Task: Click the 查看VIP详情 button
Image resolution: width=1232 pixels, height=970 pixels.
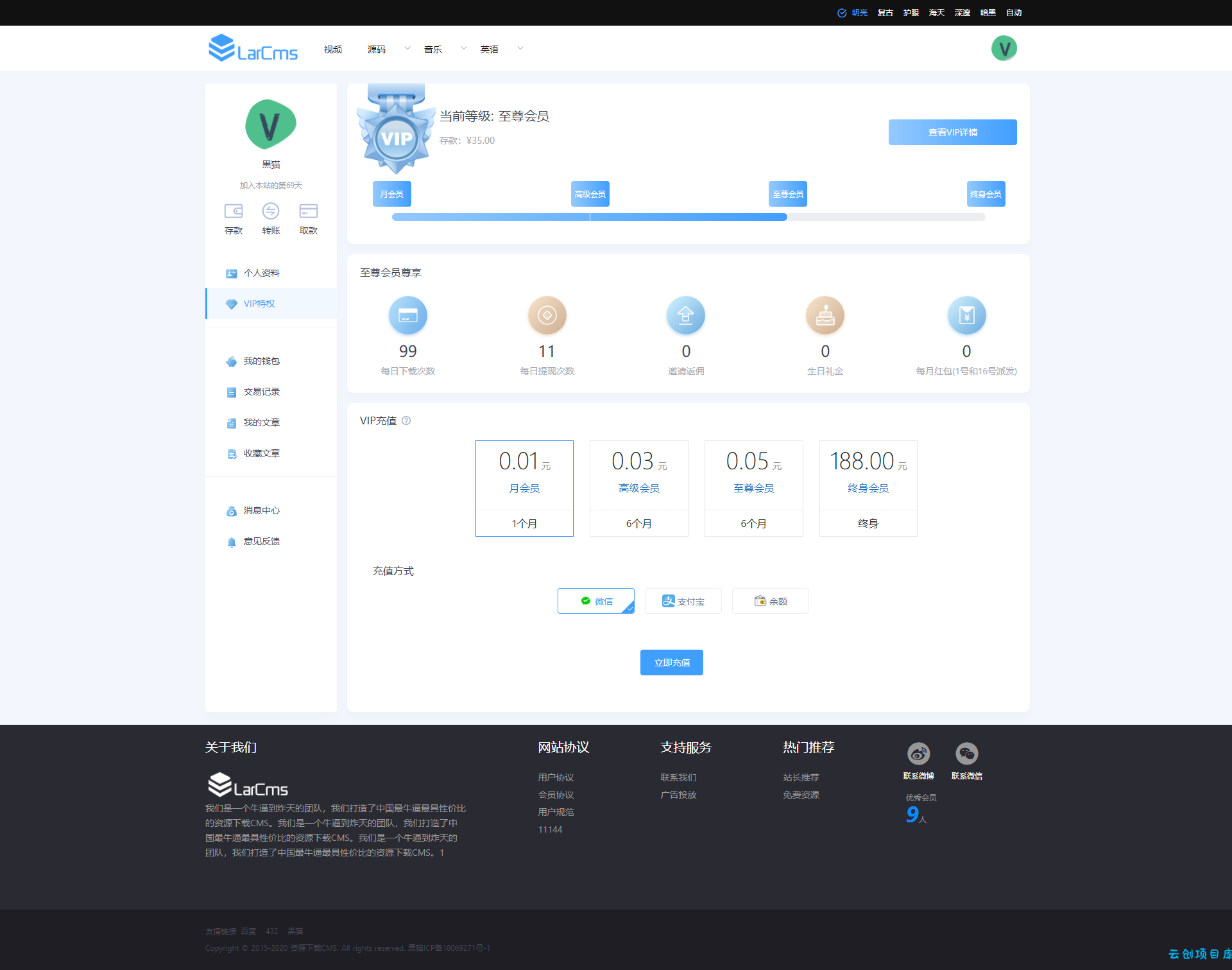Action: coord(952,132)
